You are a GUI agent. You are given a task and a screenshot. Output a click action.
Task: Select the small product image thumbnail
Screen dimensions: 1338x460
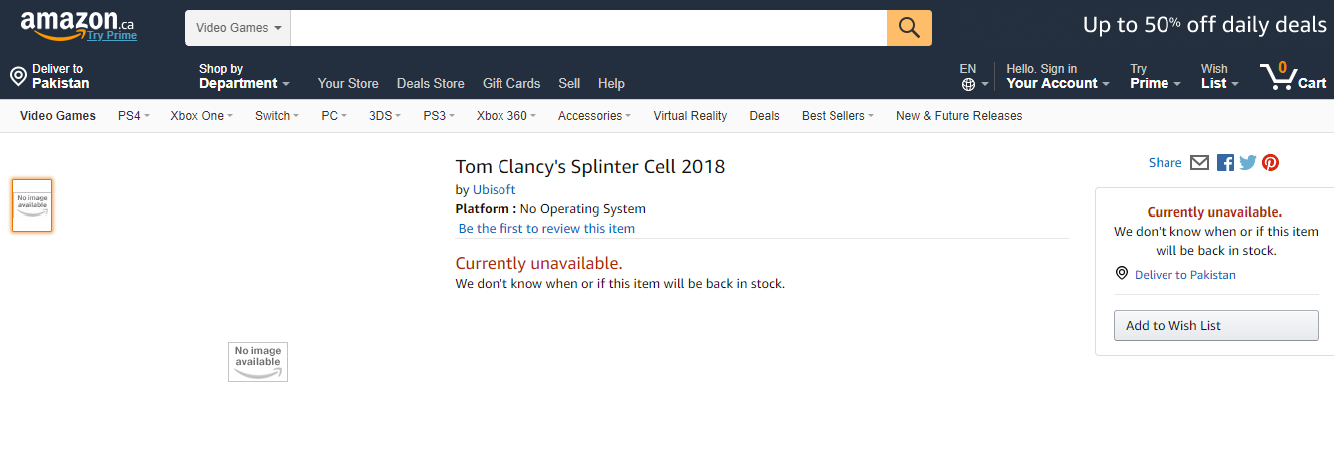[x=32, y=205]
